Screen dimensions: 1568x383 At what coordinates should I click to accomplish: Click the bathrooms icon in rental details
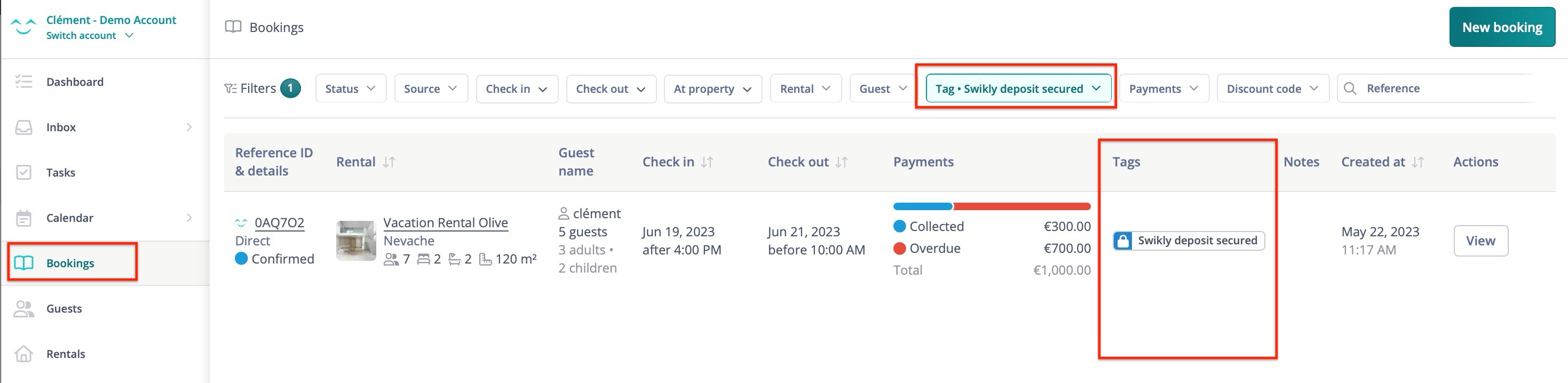pyautogui.click(x=454, y=260)
